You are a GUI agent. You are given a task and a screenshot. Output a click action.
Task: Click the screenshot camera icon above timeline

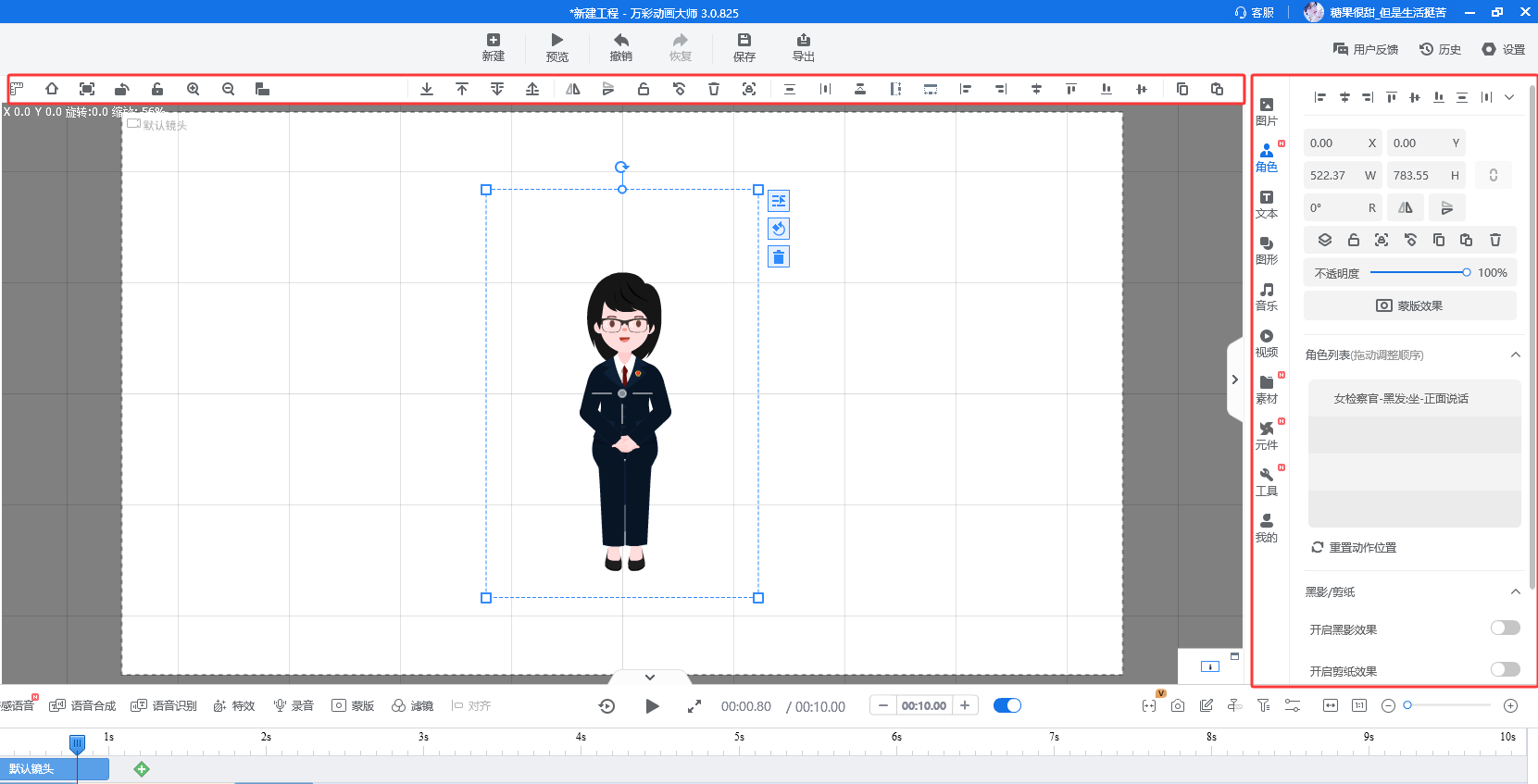[1177, 705]
